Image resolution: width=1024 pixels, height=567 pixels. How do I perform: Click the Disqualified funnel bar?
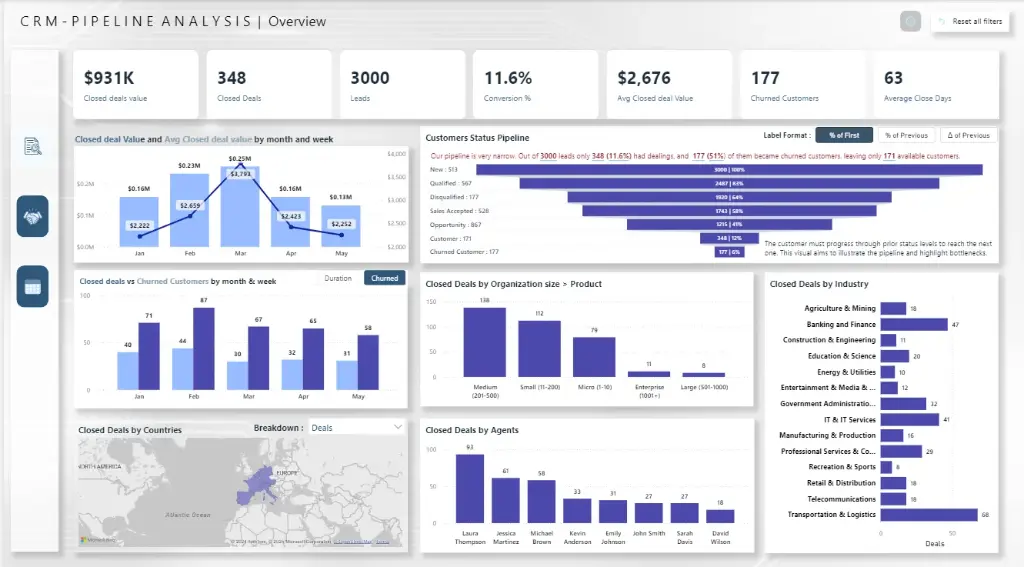click(729, 197)
